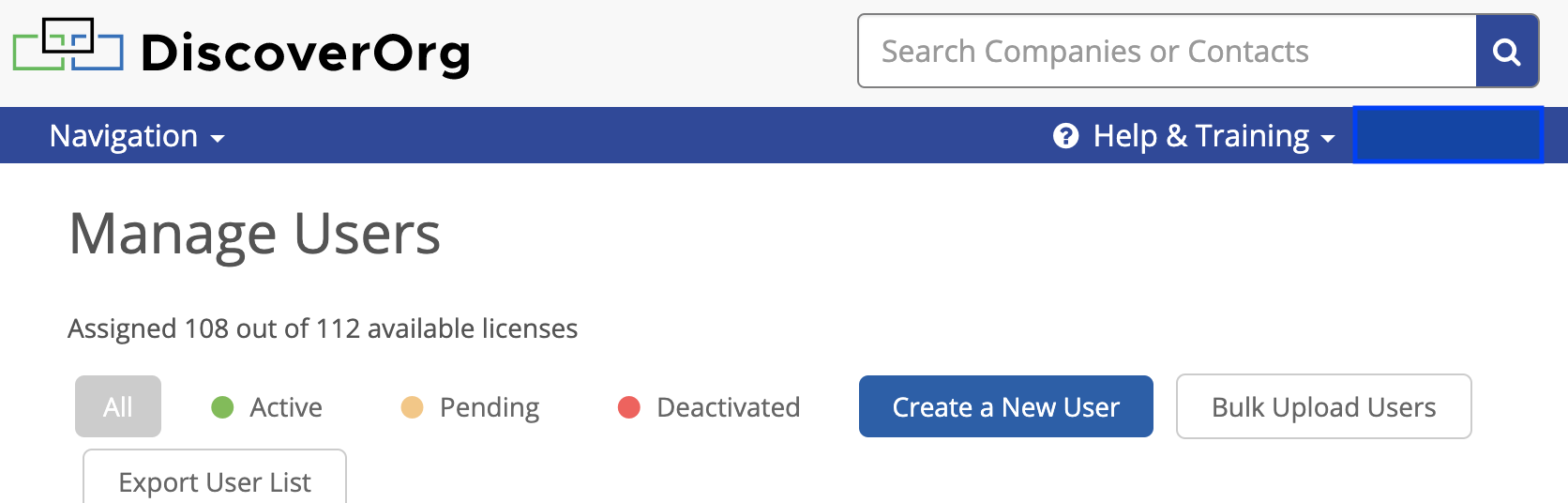Click the highlighted blank box in navbar
The height and width of the screenshot is (503, 1568).
pyautogui.click(x=1448, y=135)
